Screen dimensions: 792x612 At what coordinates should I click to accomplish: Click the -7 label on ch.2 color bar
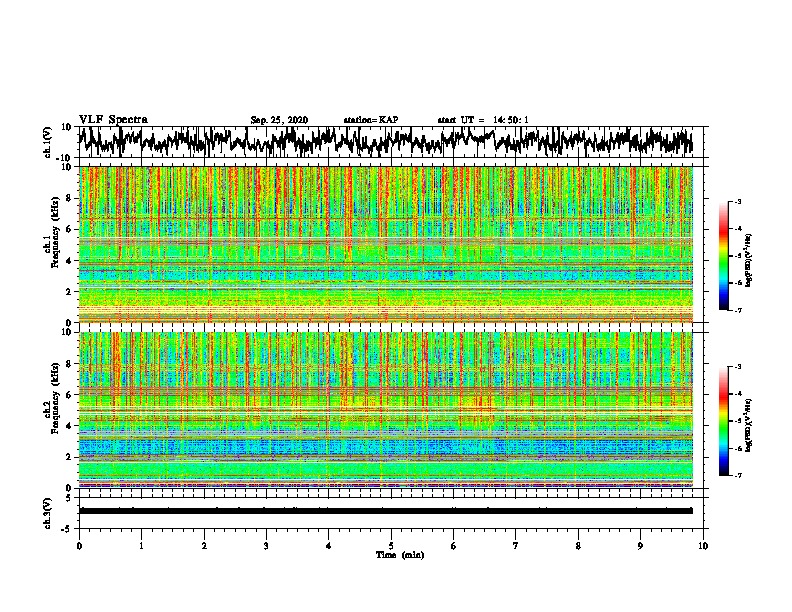tap(737, 475)
